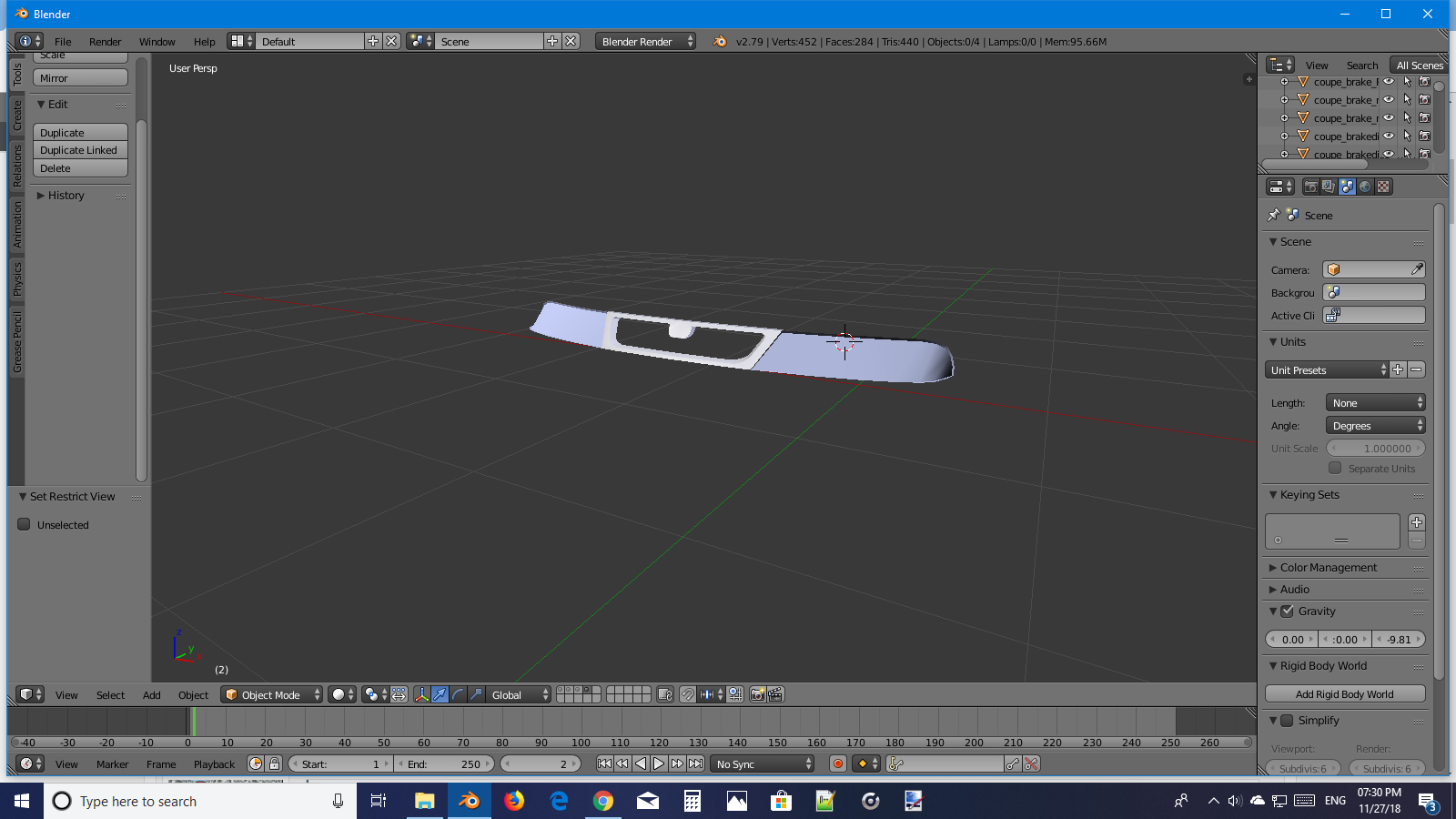Viewport: 1456px width, 819px height.
Task: Insert keyframe with key icon
Action: (1013, 763)
